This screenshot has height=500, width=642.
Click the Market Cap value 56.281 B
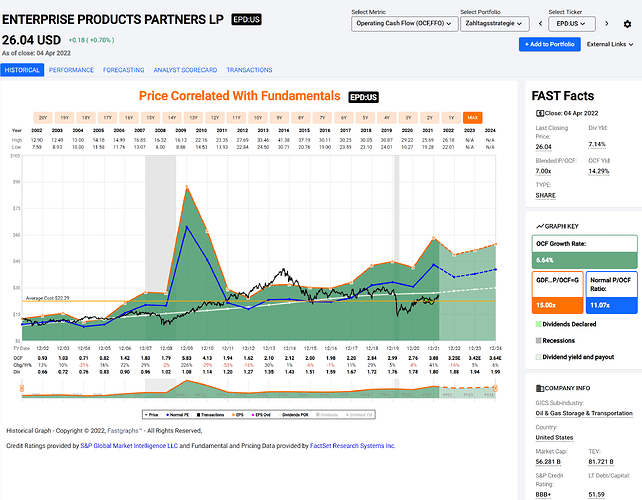click(548, 462)
